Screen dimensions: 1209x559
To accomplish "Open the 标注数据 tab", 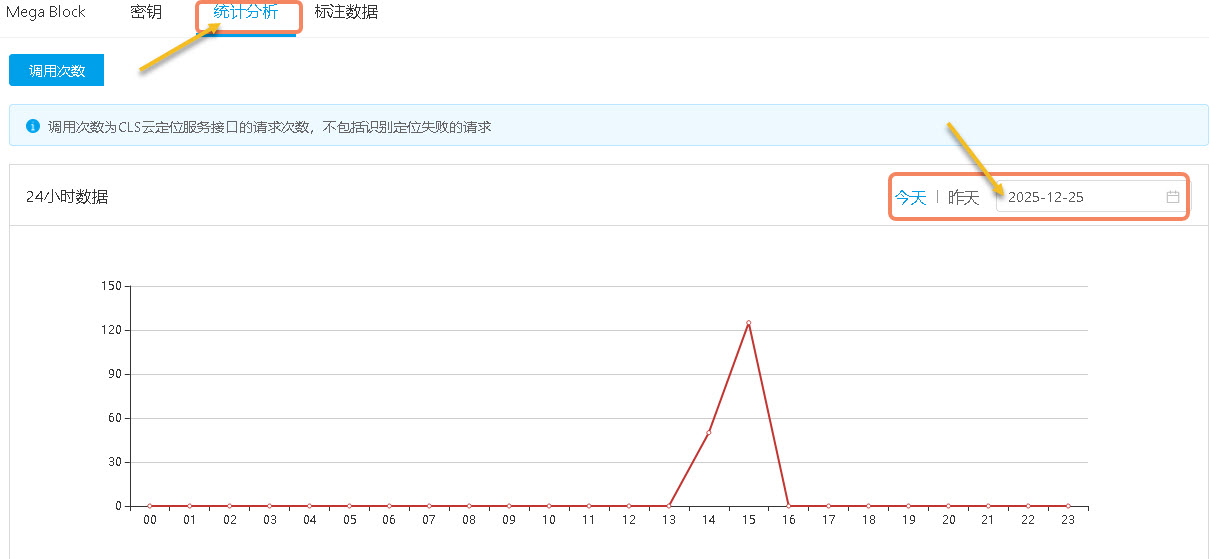I will coord(346,13).
